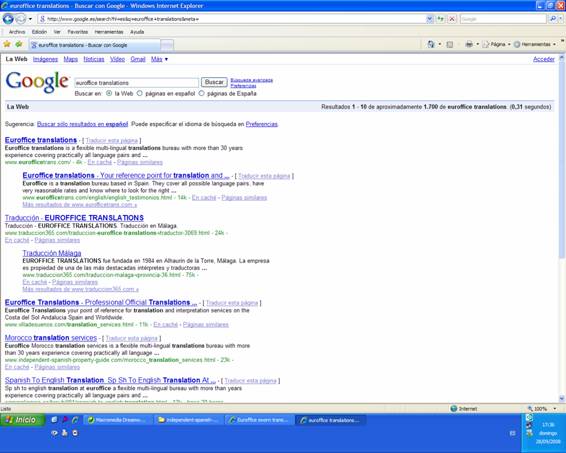The height and width of the screenshot is (453, 566).
Task: Click the Buscar button
Action: coord(214,82)
